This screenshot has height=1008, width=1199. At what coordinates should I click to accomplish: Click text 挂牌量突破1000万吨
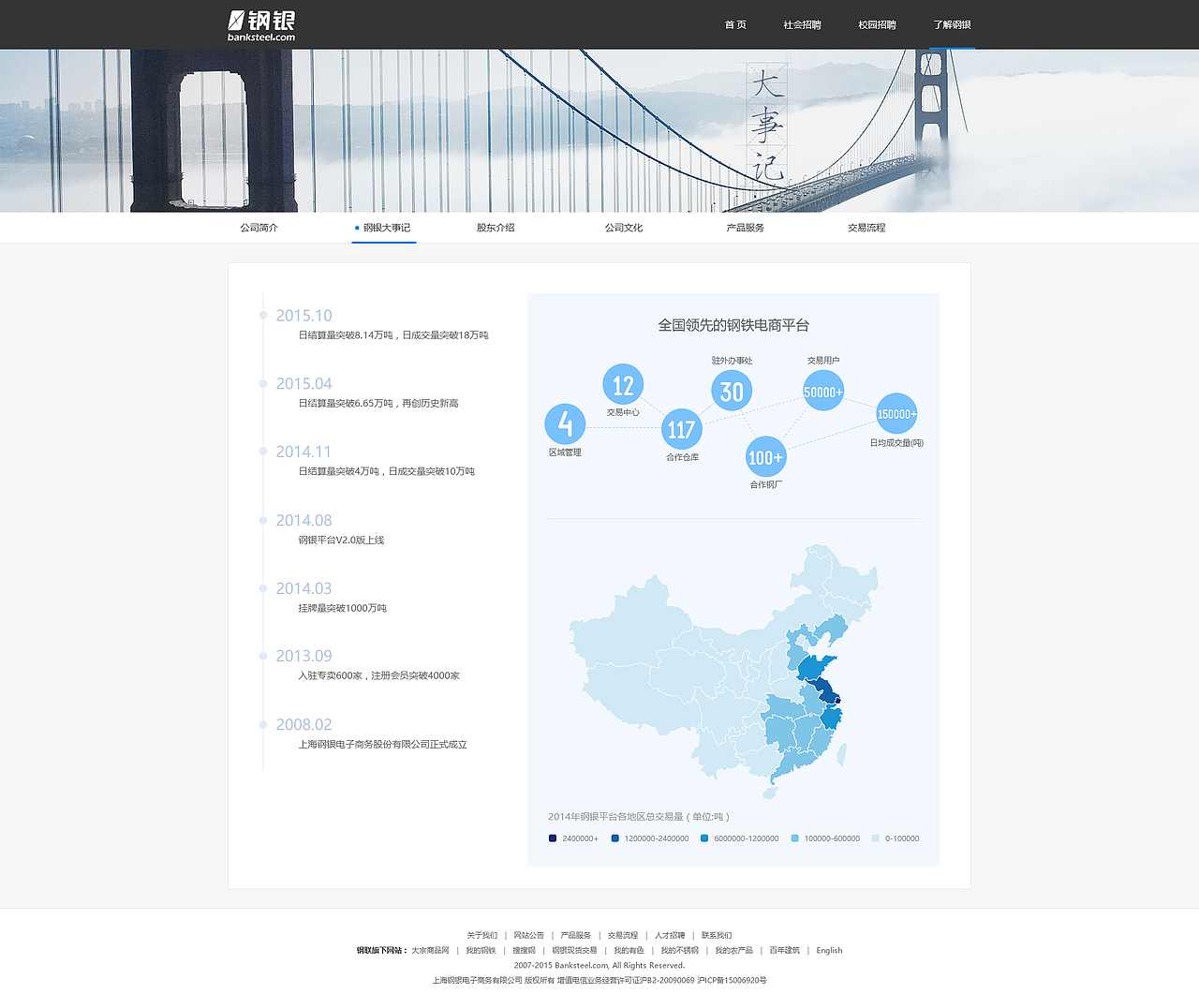click(x=342, y=609)
